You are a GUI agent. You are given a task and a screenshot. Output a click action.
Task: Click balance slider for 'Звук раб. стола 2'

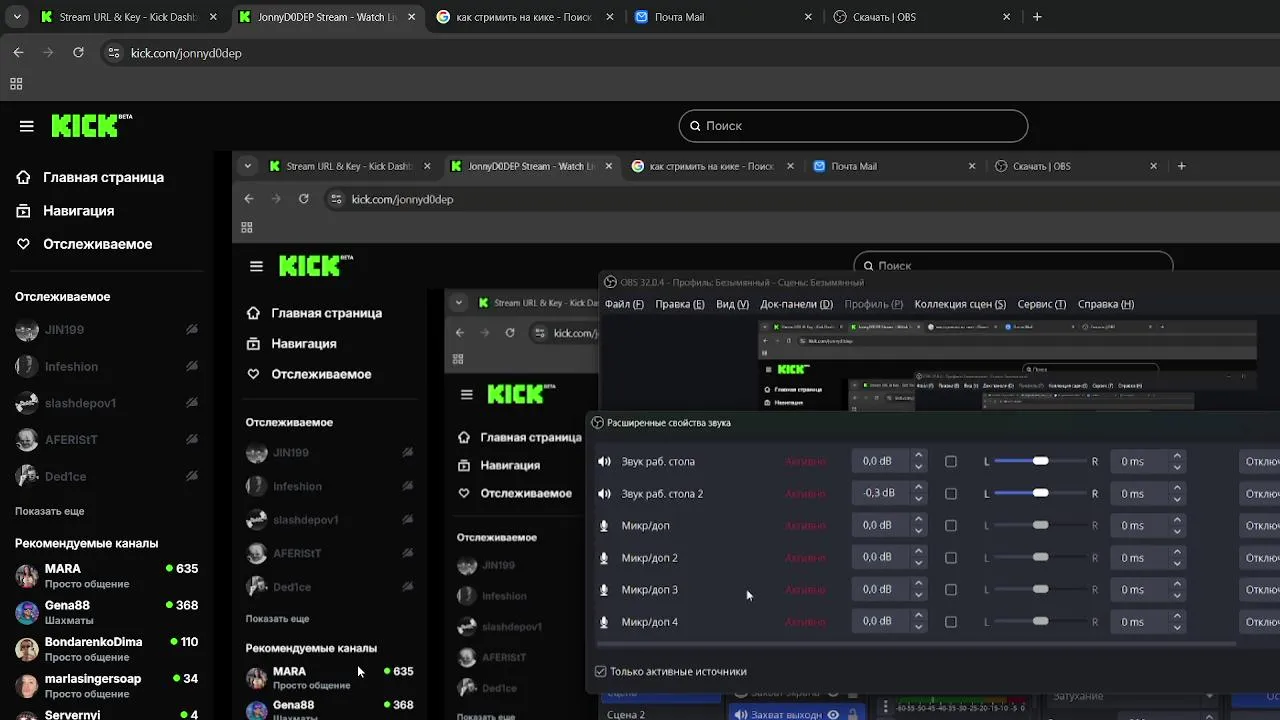pyautogui.click(x=1040, y=494)
